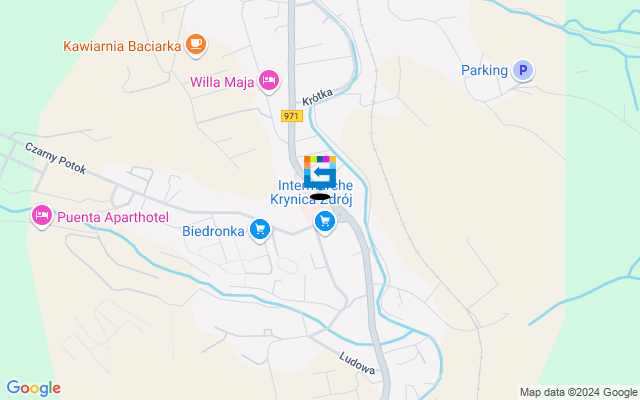This screenshot has width=640, height=400.
Task: Click the black oval marker shadow
Action: point(320,197)
